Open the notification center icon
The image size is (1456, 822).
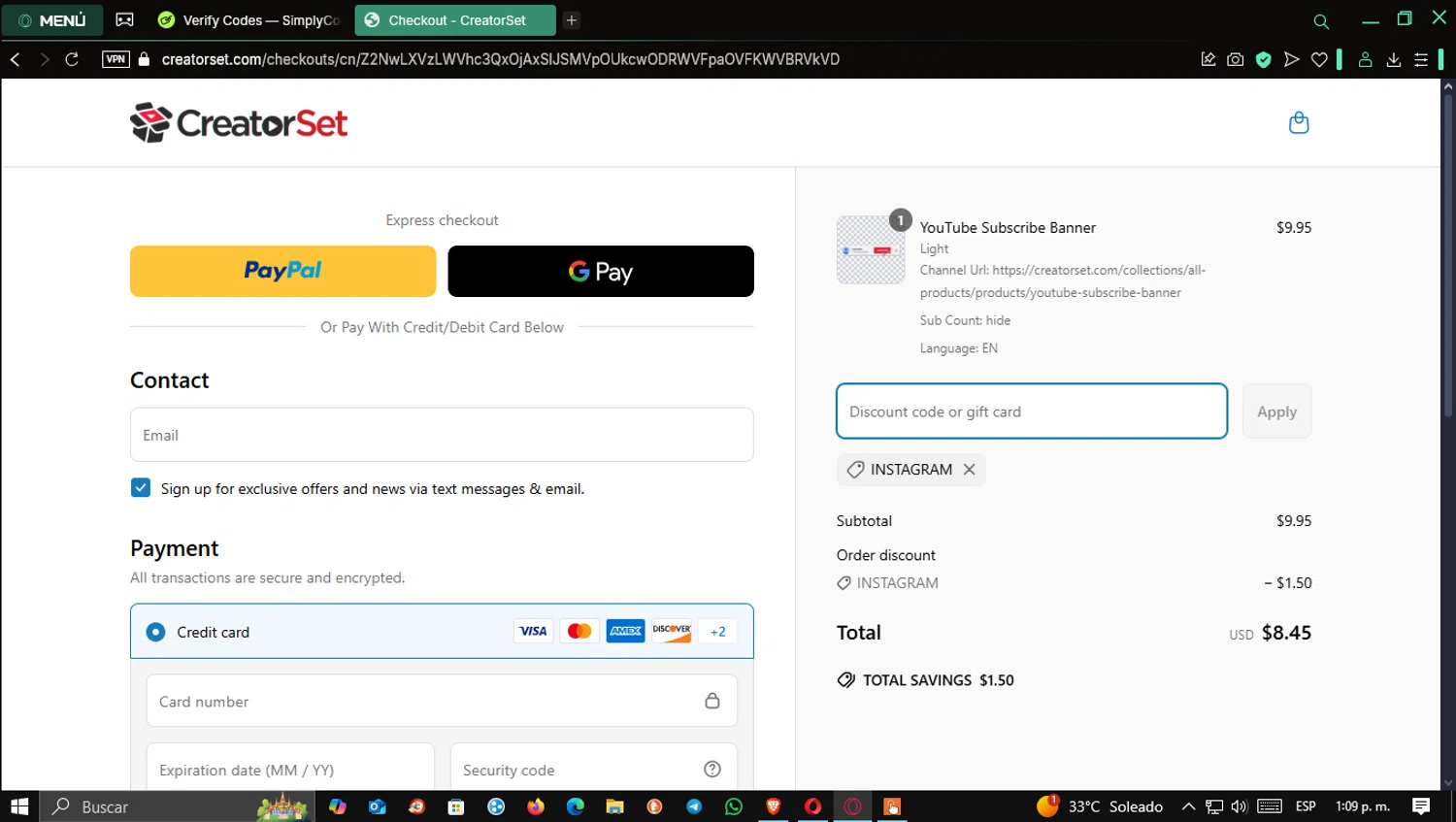pyautogui.click(x=1421, y=806)
